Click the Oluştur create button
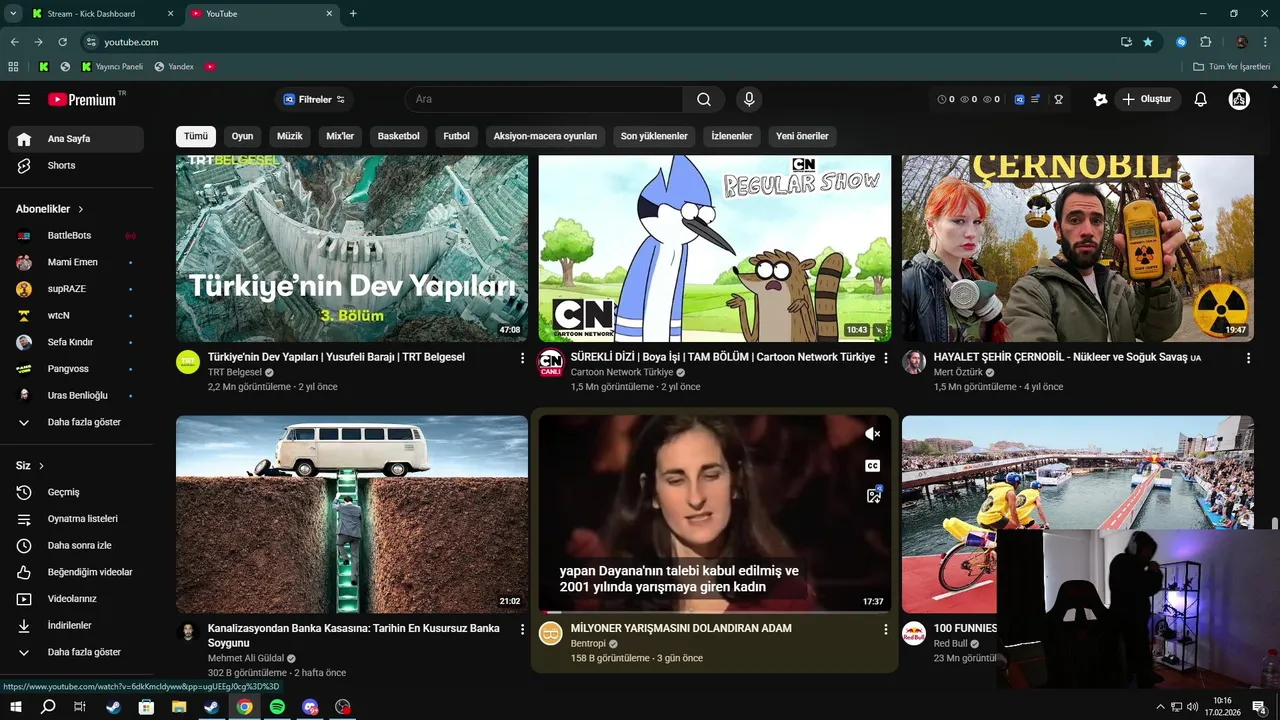The width and height of the screenshot is (1280, 720). pos(1148,99)
